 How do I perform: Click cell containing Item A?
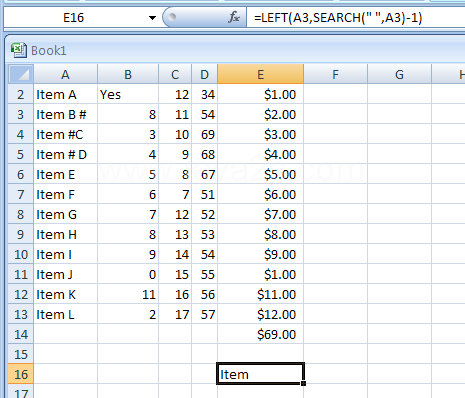pos(65,94)
